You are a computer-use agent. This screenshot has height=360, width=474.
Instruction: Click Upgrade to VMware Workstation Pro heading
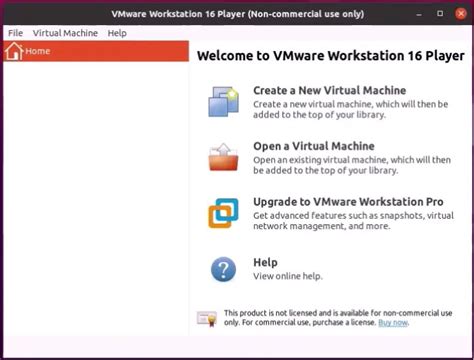click(x=348, y=202)
